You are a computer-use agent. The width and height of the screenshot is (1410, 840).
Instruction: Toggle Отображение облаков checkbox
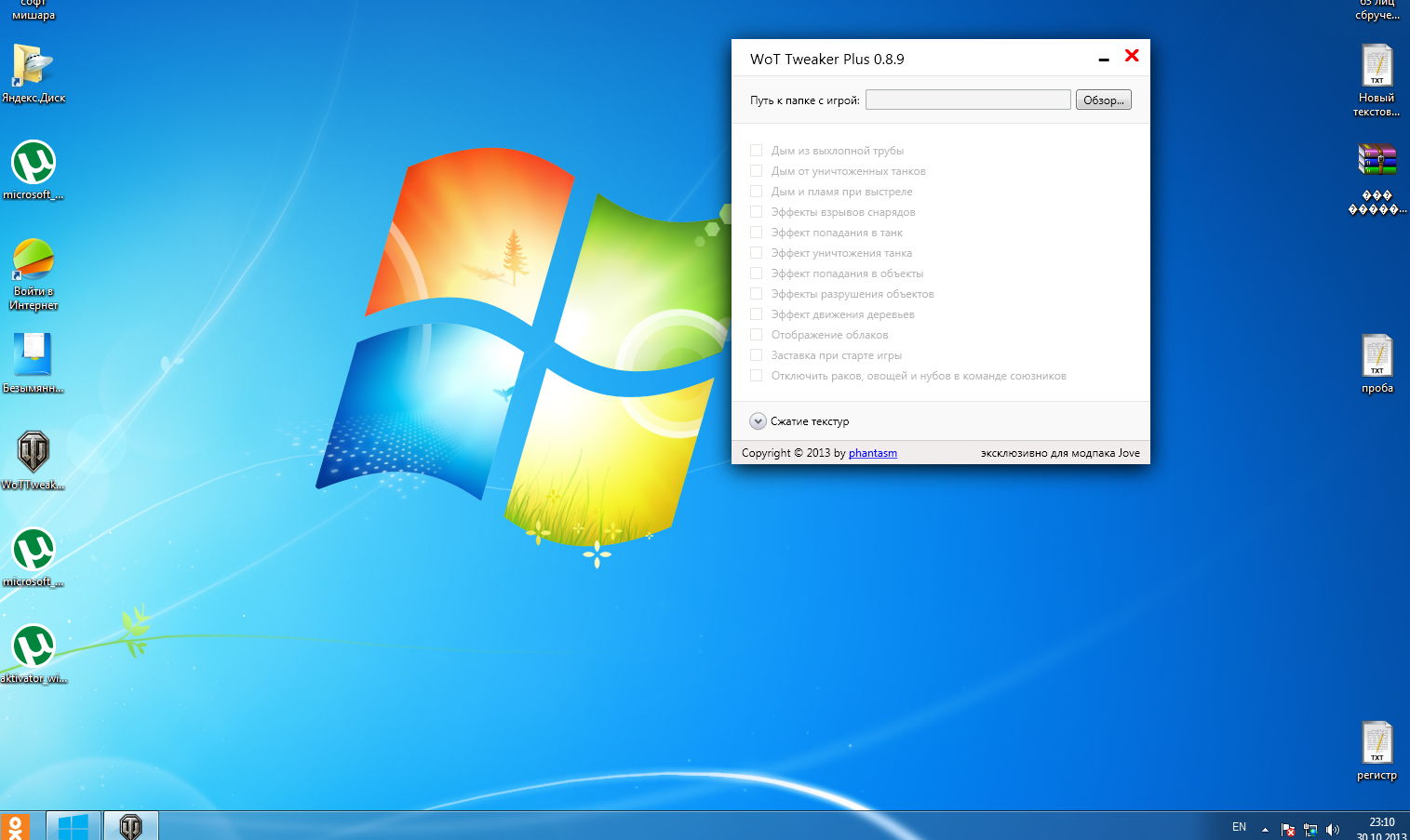tap(756, 335)
